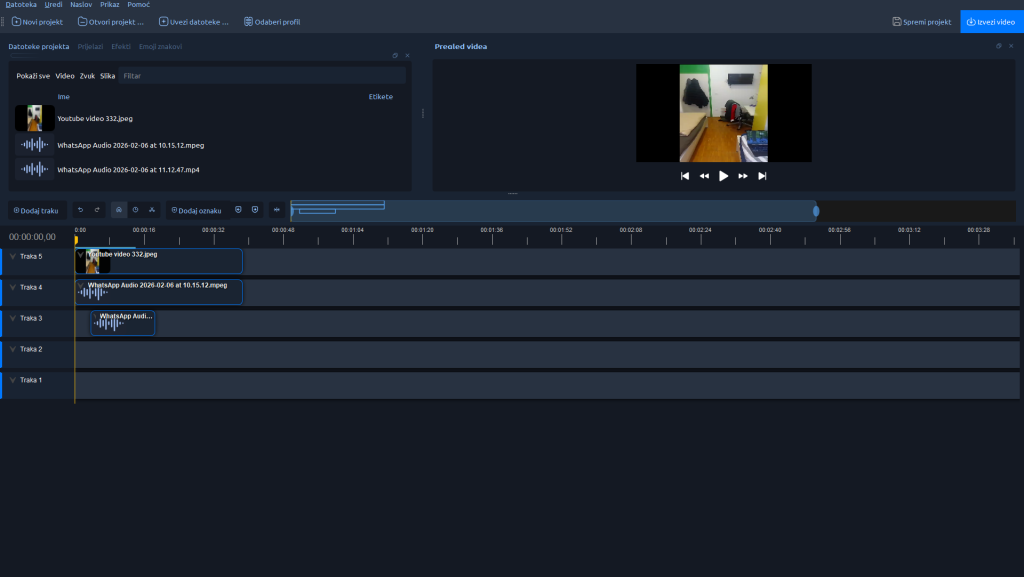This screenshot has height=577, width=1024.
Task: Open Traka 3 dropdown arrow
Action: click(12, 318)
